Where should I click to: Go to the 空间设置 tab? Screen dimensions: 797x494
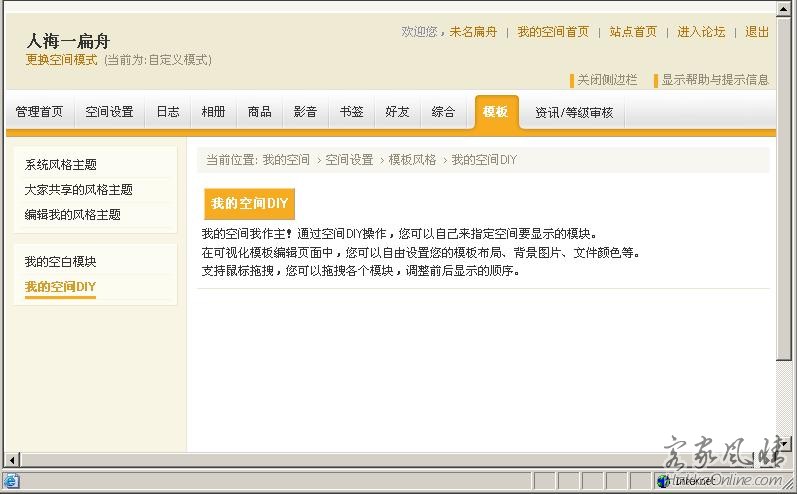point(109,112)
